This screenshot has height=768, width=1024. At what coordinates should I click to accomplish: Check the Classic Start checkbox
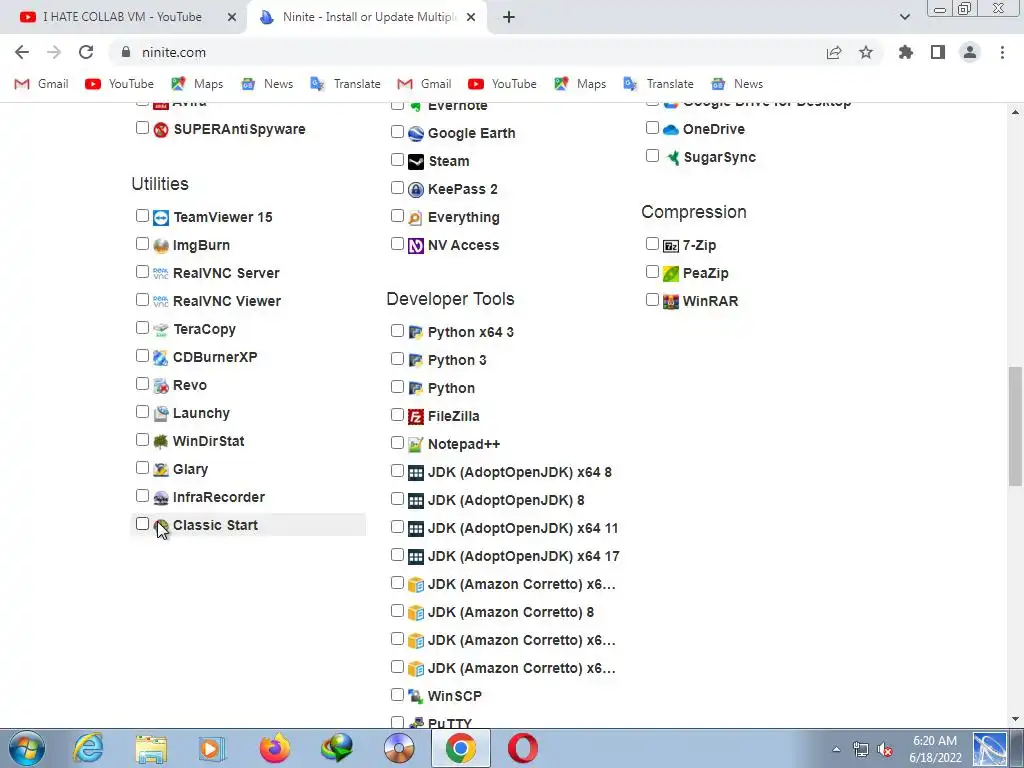coord(142,524)
